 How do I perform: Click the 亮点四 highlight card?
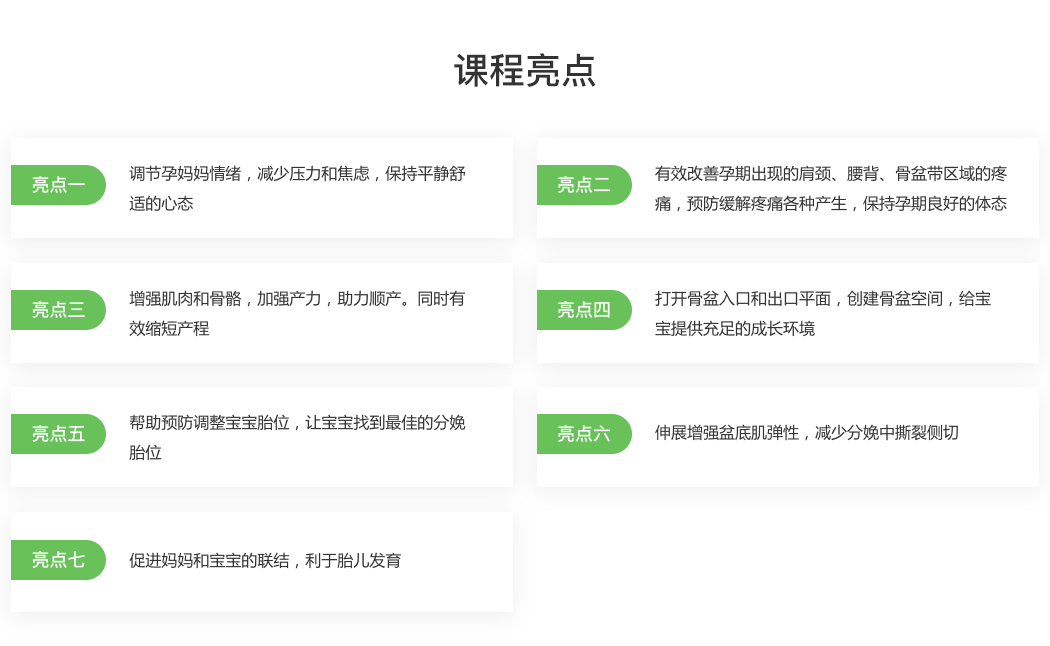tap(788, 312)
